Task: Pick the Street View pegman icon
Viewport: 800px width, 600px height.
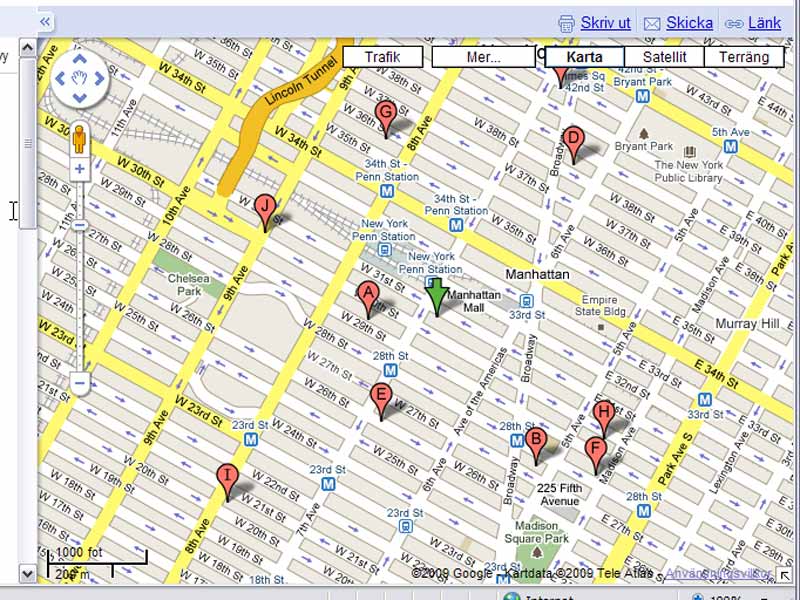Action: pos(79,139)
